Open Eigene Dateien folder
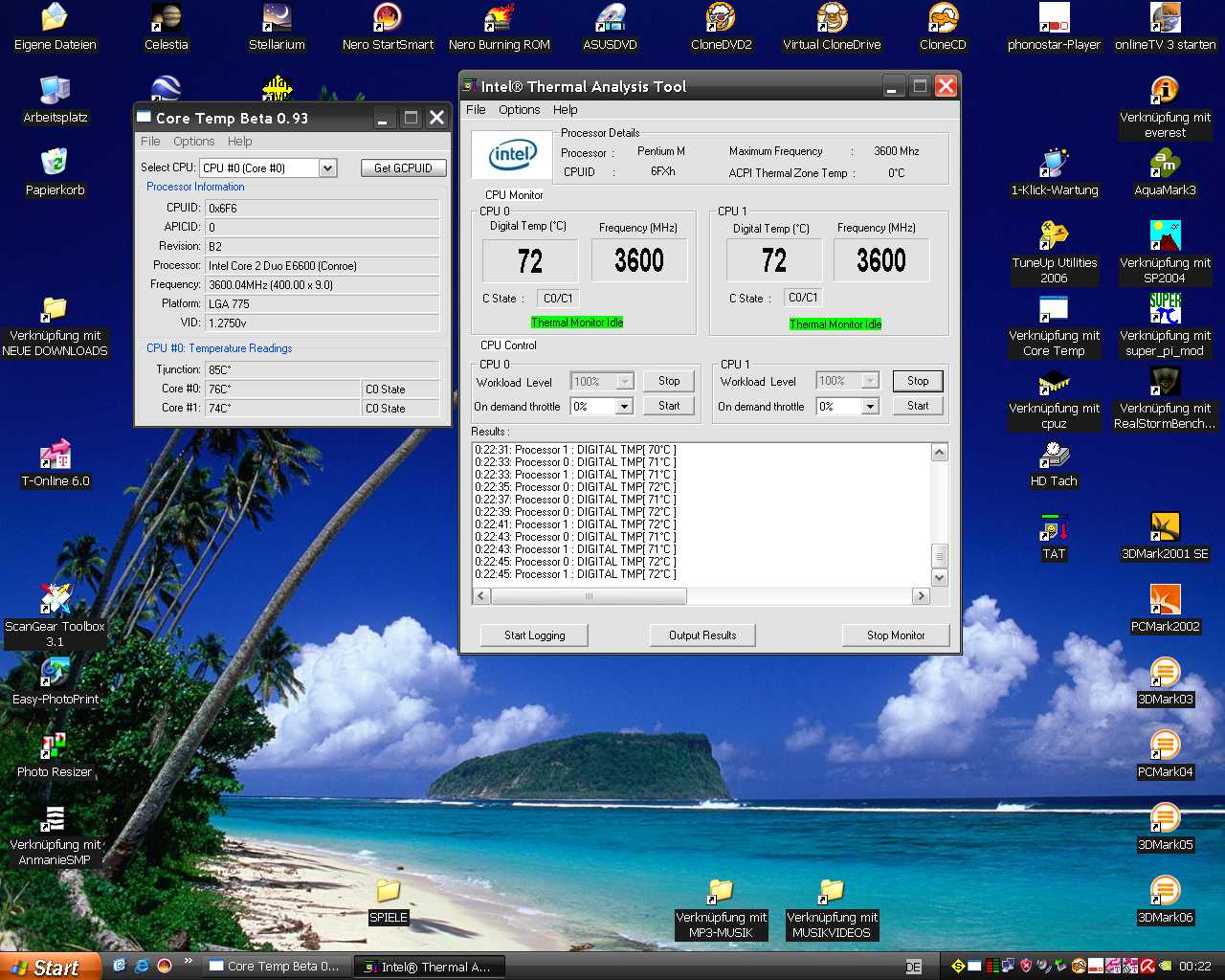1225x980 pixels. point(55,27)
